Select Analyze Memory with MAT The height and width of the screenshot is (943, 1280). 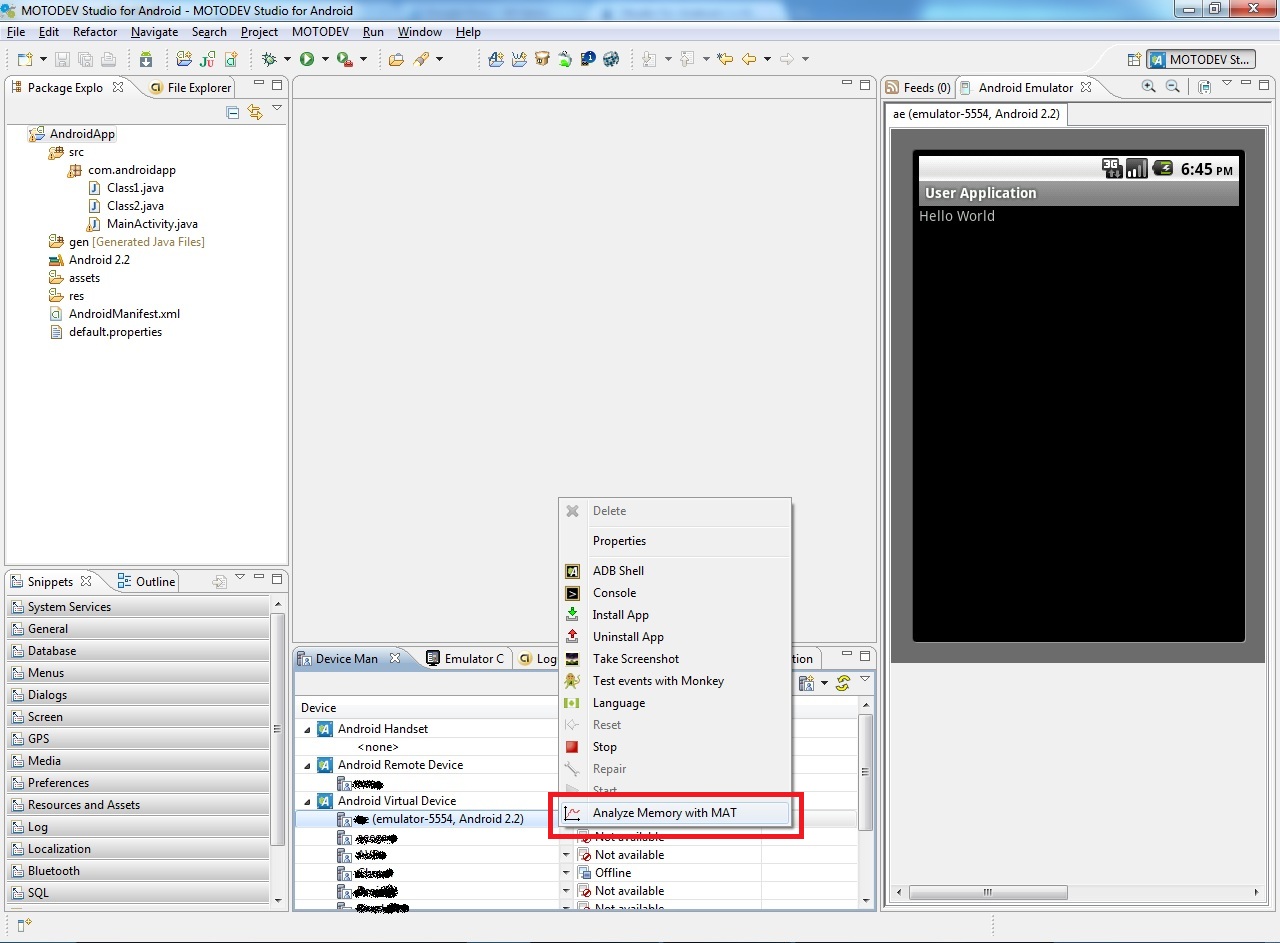point(675,813)
